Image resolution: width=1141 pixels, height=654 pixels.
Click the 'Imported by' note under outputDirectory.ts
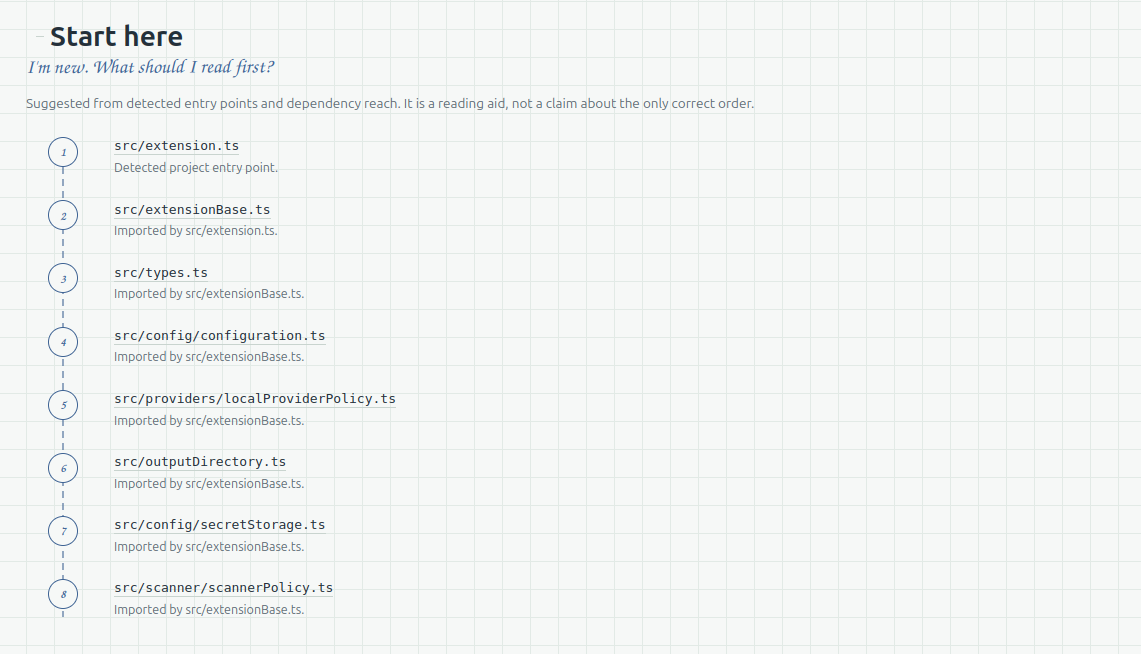pos(209,484)
